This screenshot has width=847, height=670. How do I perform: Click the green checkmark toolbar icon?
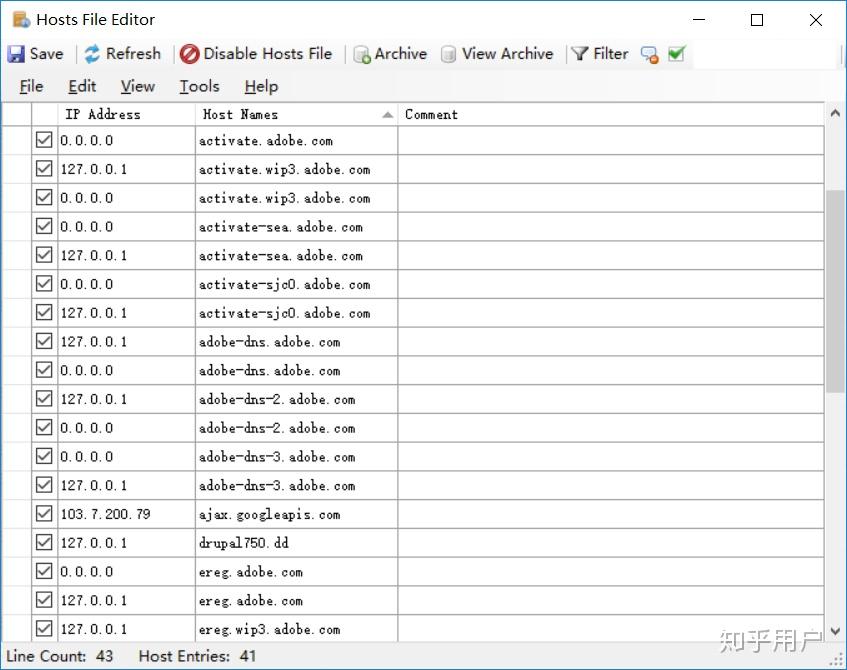676,54
